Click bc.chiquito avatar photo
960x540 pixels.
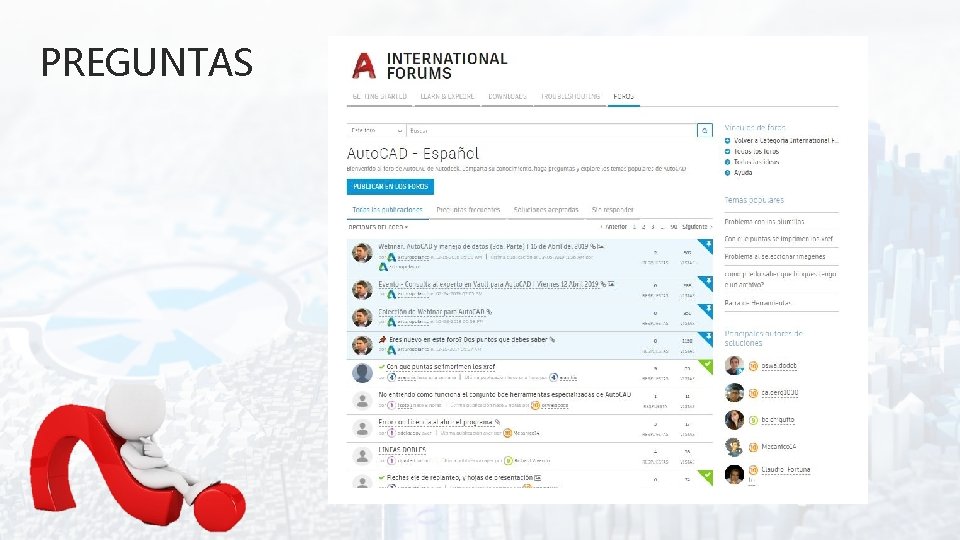(734, 420)
